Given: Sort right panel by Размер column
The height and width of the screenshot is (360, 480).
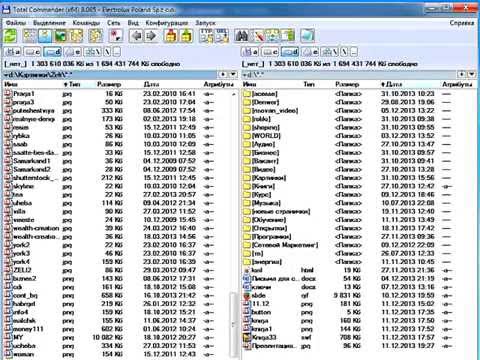Looking at the screenshot, I should pyautogui.click(x=347, y=85).
